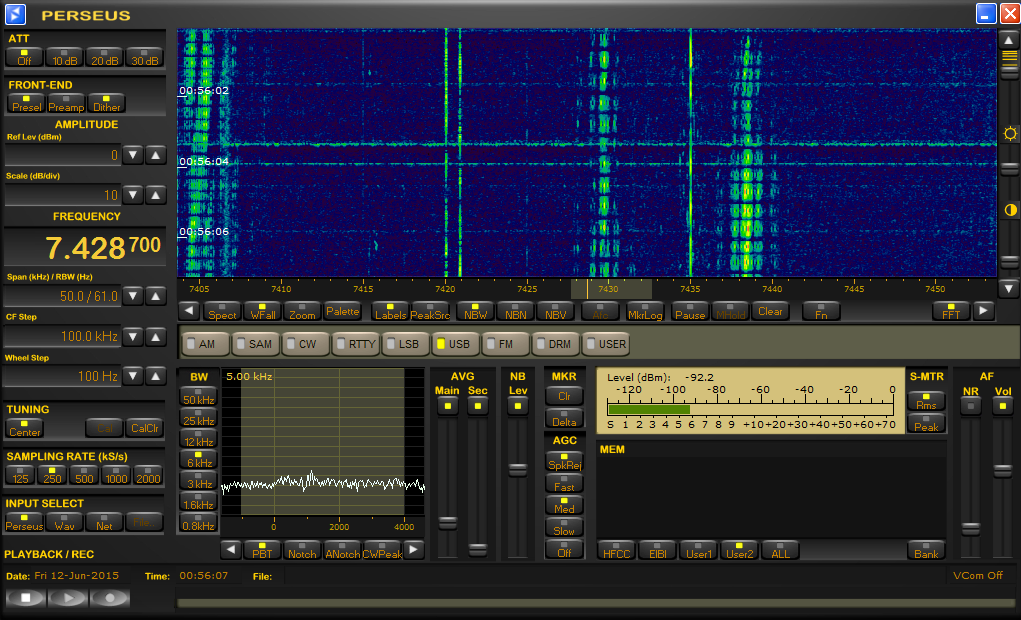Enable the Notch filter
The height and width of the screenshot is (620, 1021).
click(302, 550)
